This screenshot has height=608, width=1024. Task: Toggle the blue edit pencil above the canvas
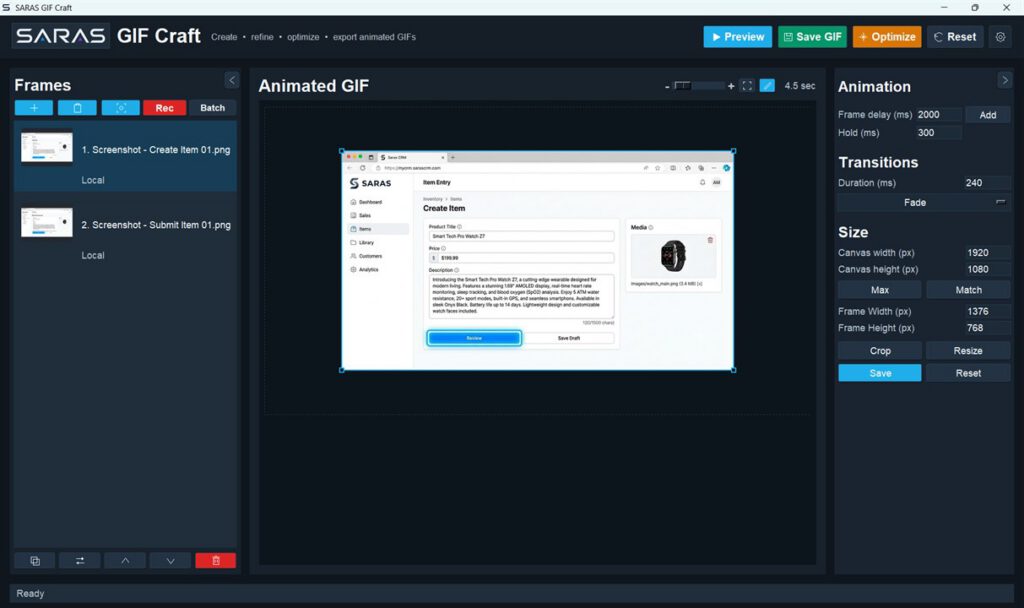pos(767,86)
